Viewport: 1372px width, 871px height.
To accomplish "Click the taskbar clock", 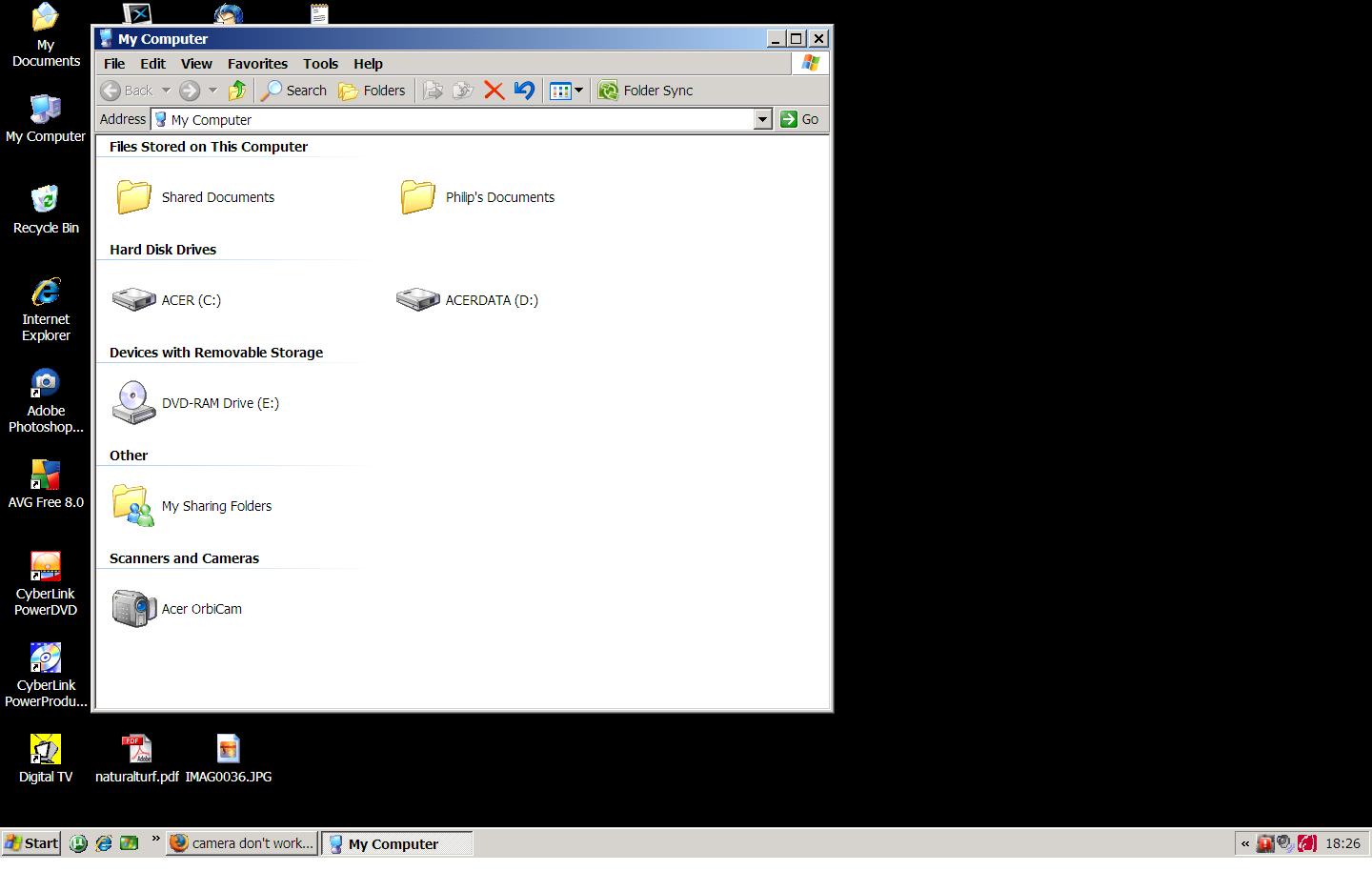I will pos(1342,843).
